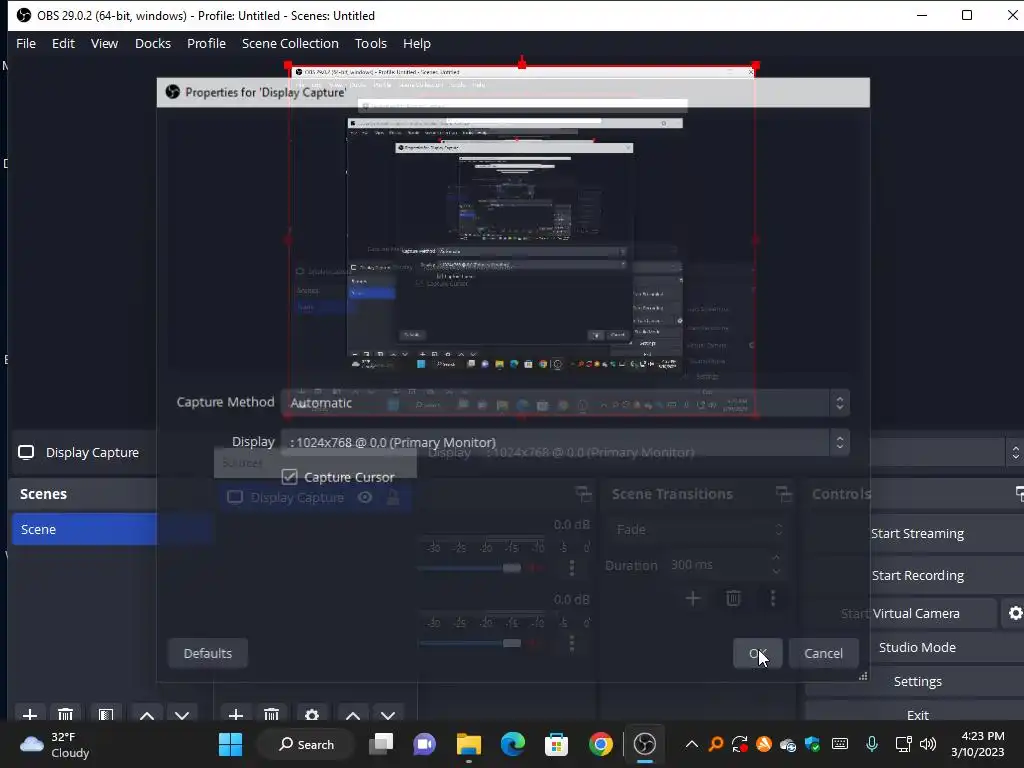Viewport: 1024px width, 768px height.
Task: Open the Capture Method dropdown
Action: (566, 403)
